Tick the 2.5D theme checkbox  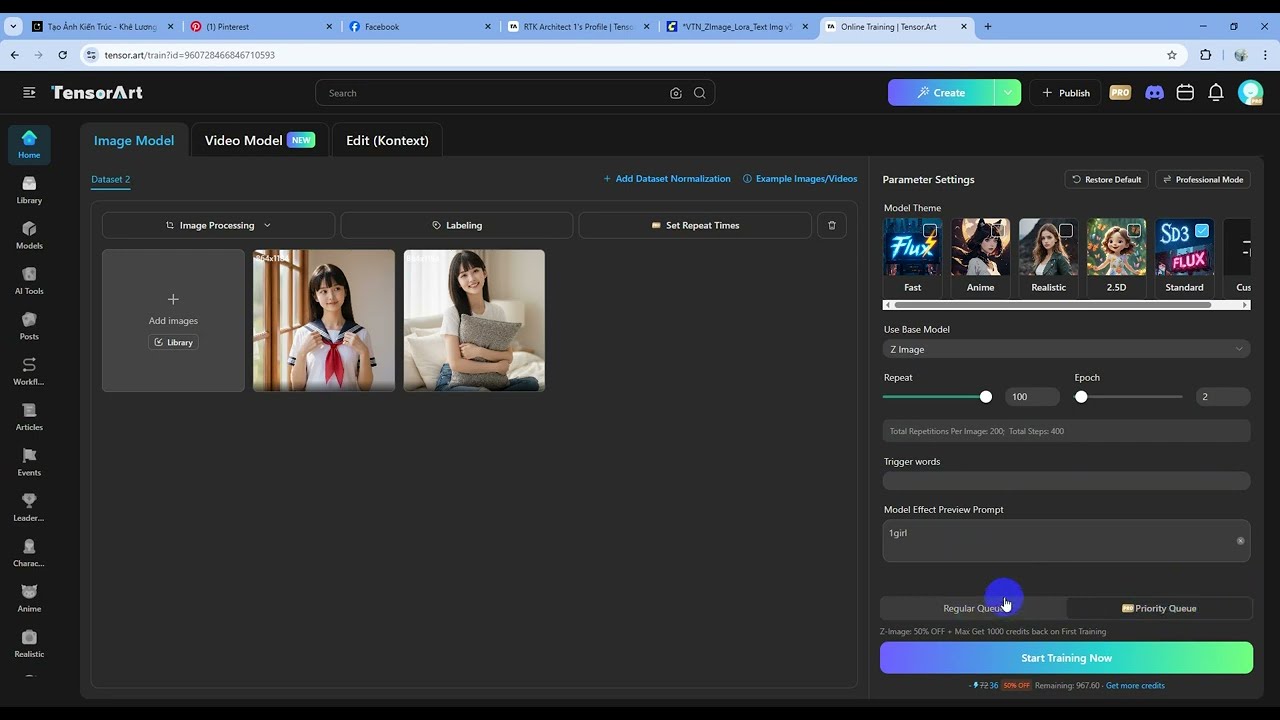coord(1134,231)
